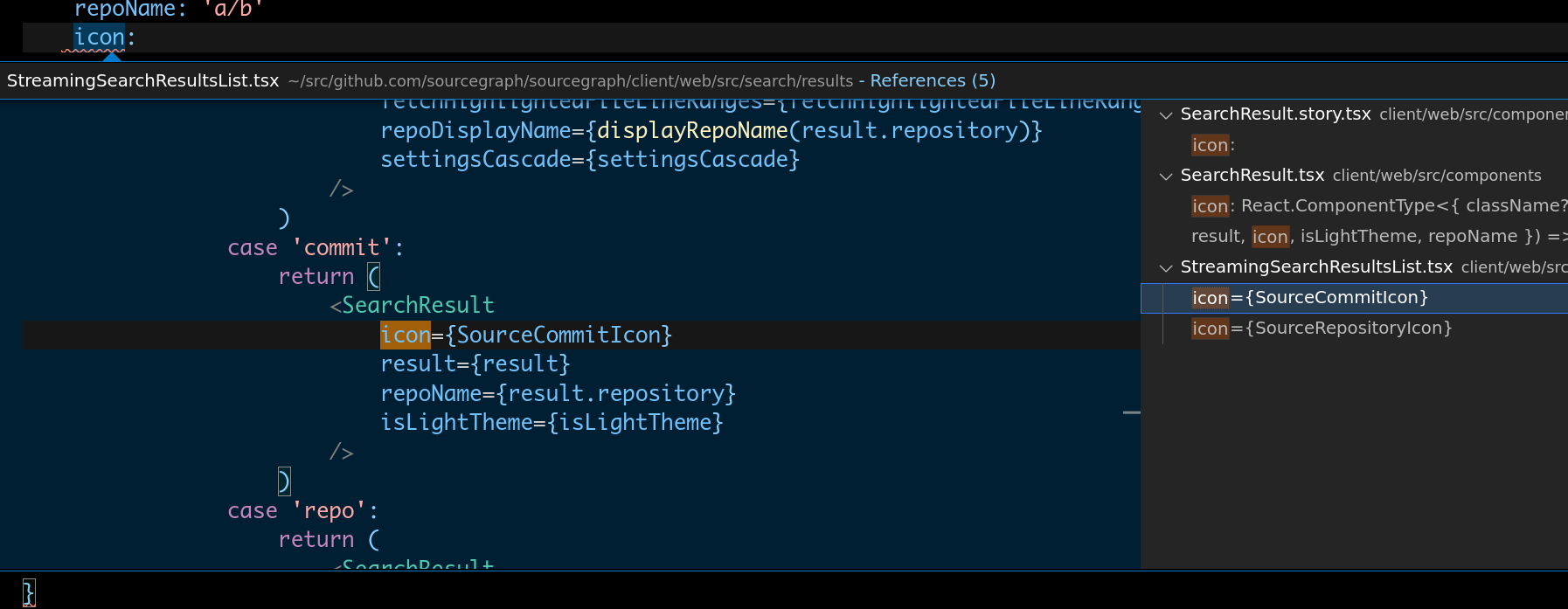
Task: Click the References (5) label
Action: [x=933, y=81]
